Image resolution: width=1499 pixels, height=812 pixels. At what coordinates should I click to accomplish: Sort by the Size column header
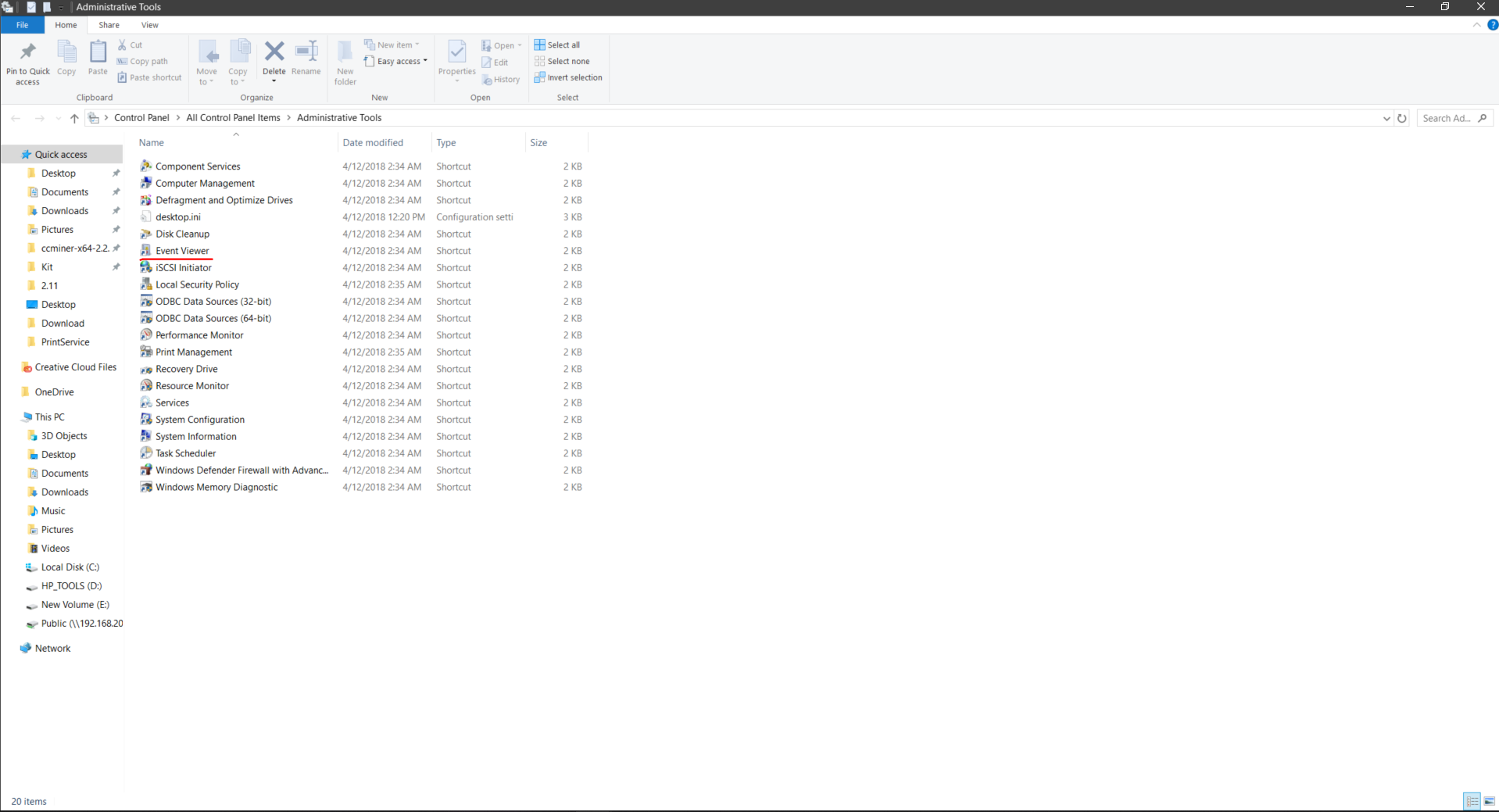(x=556, y=142)
